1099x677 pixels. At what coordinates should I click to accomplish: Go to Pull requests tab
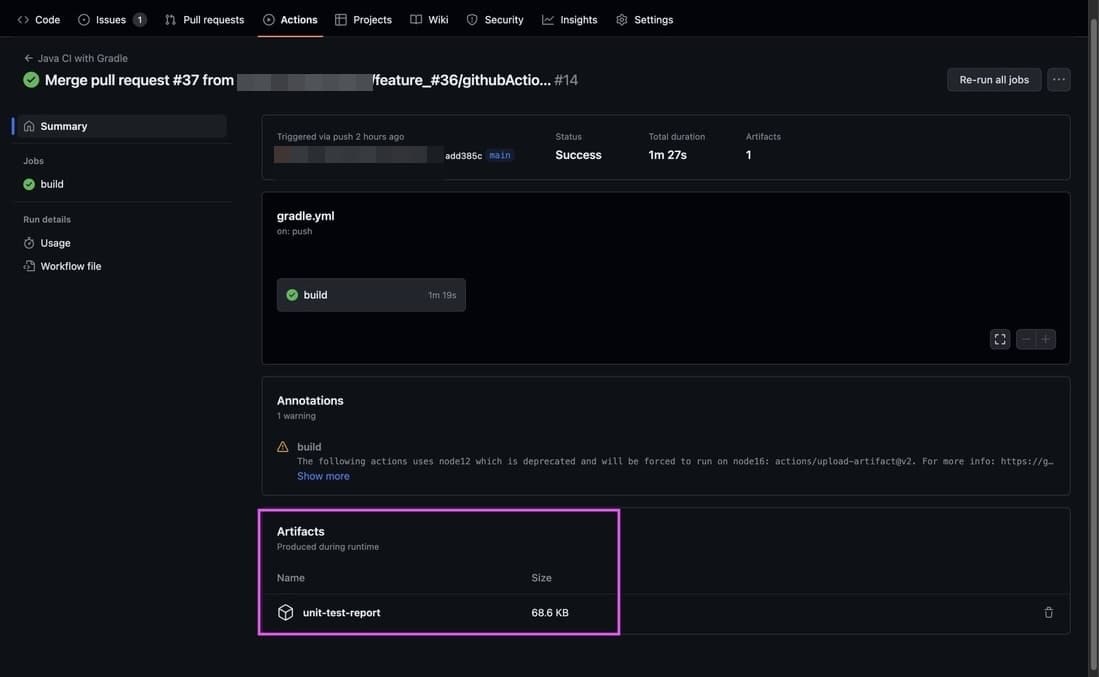204,20
